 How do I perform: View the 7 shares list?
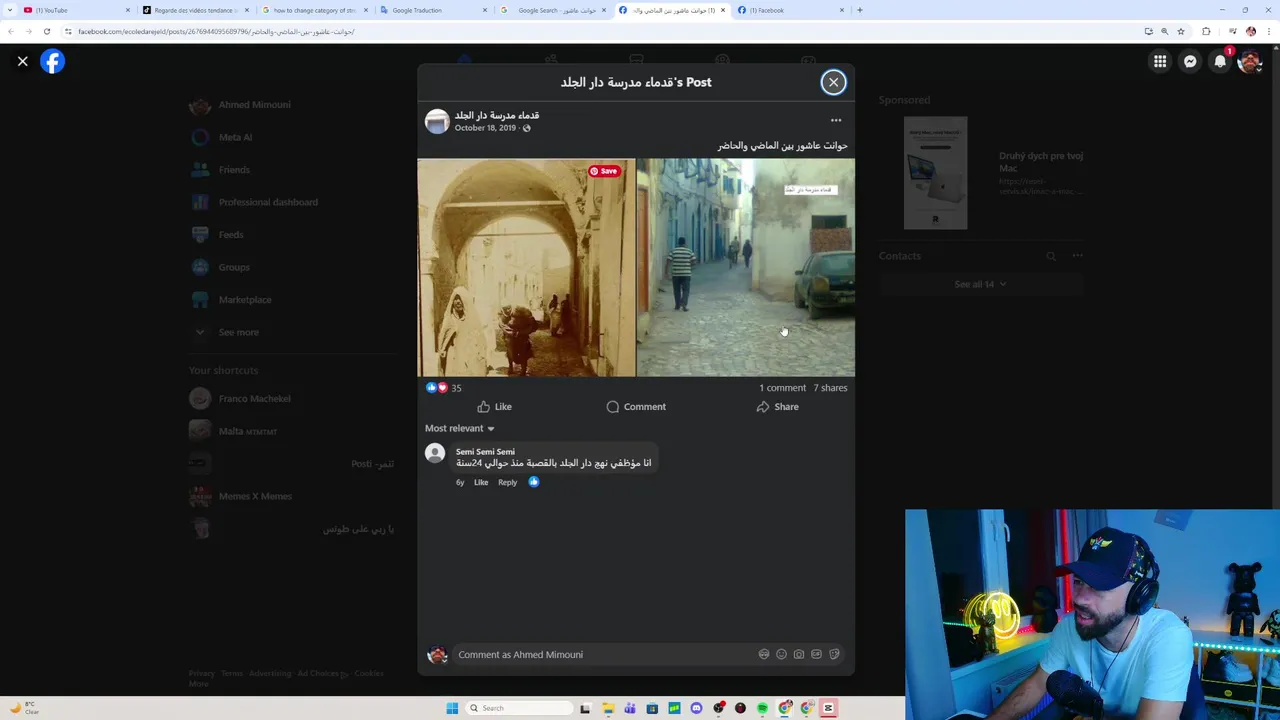[x=830, y=388]
